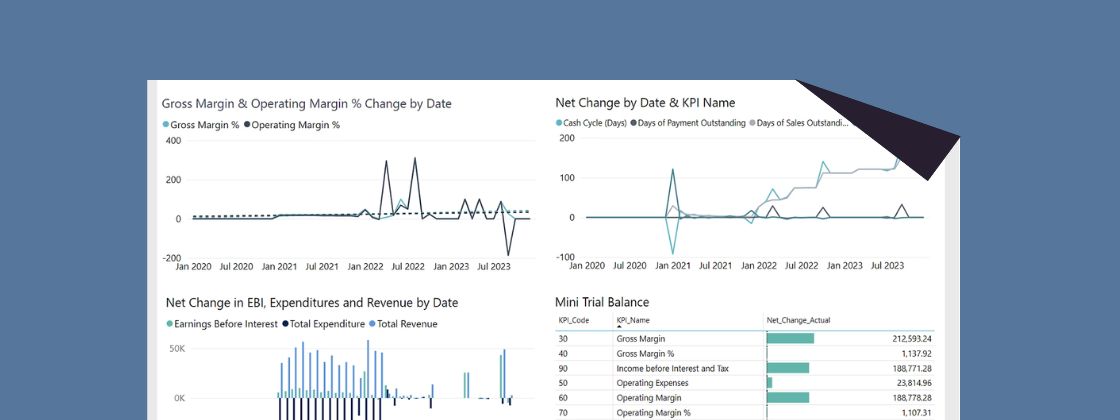The height and width of the screenshot is (420, 1120).
Task: Click KPI code 90 cell
Action: click(563, 369)
